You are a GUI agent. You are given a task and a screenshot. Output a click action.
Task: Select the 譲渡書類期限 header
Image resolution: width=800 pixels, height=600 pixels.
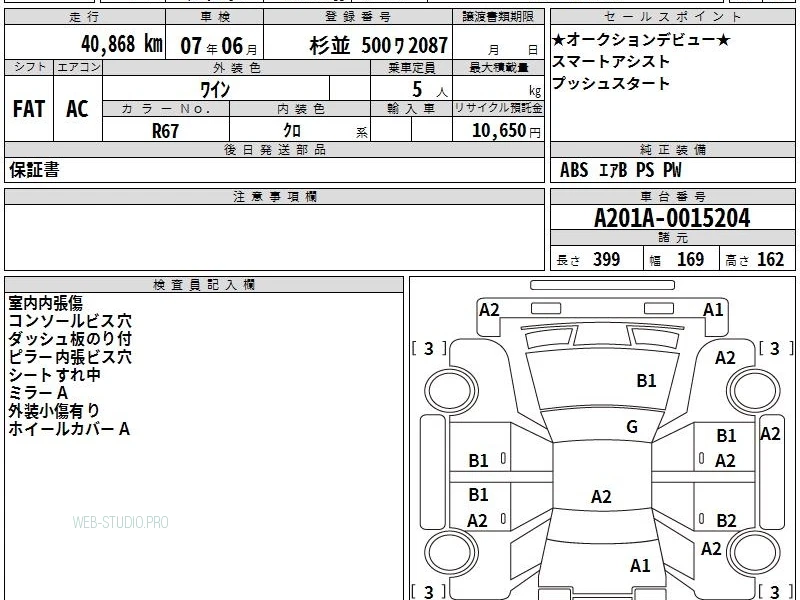point(498,16)
